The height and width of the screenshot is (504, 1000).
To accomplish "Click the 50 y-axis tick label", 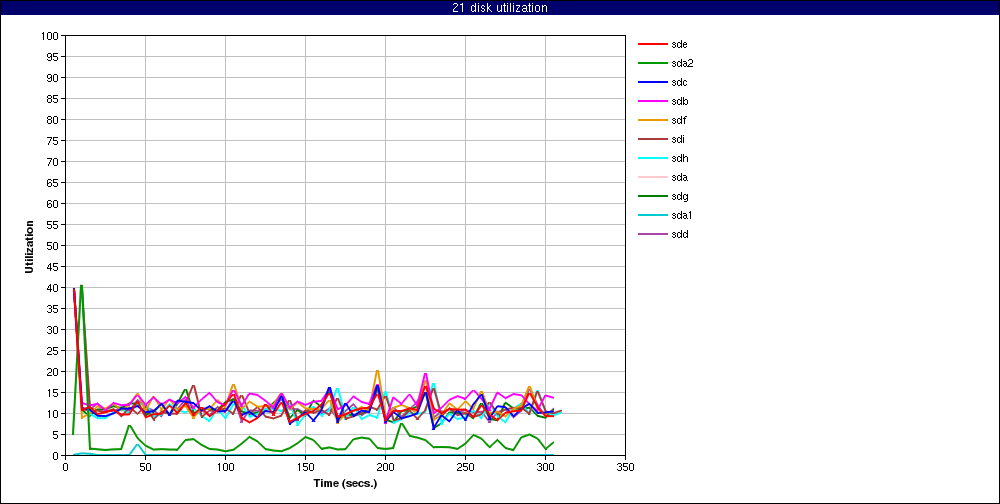I will (x=53, y=246).
